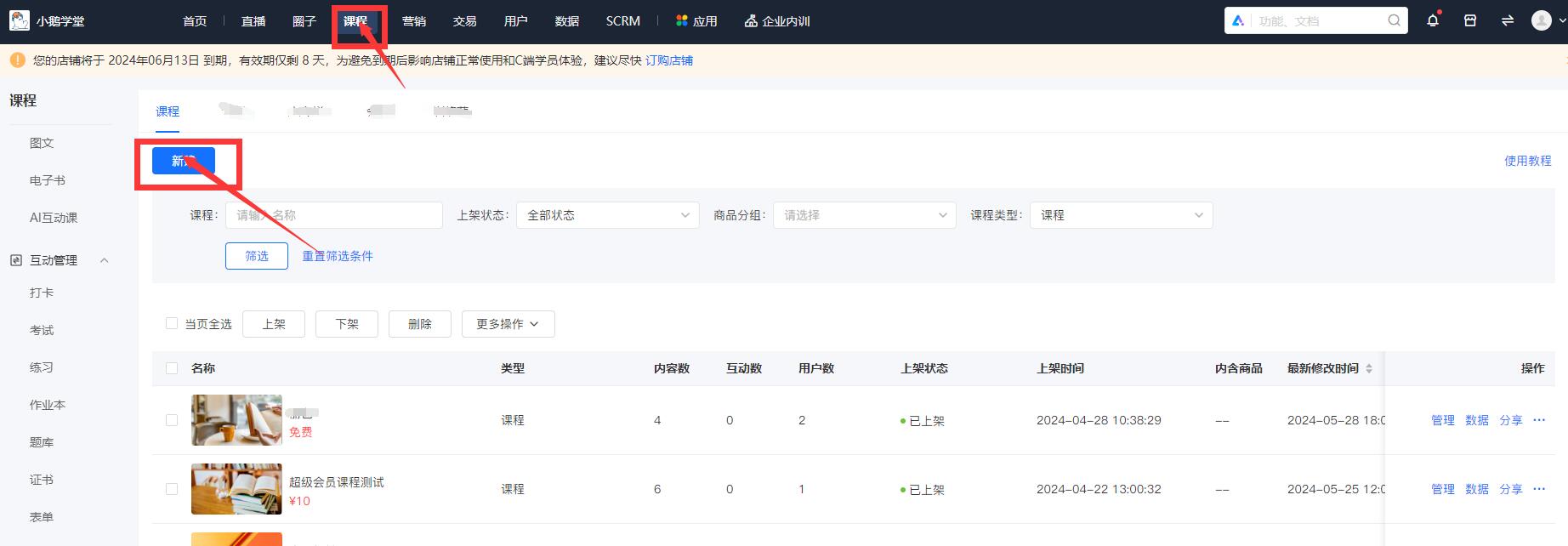Open 圈子 in top navigation

[x=304, y=21]
